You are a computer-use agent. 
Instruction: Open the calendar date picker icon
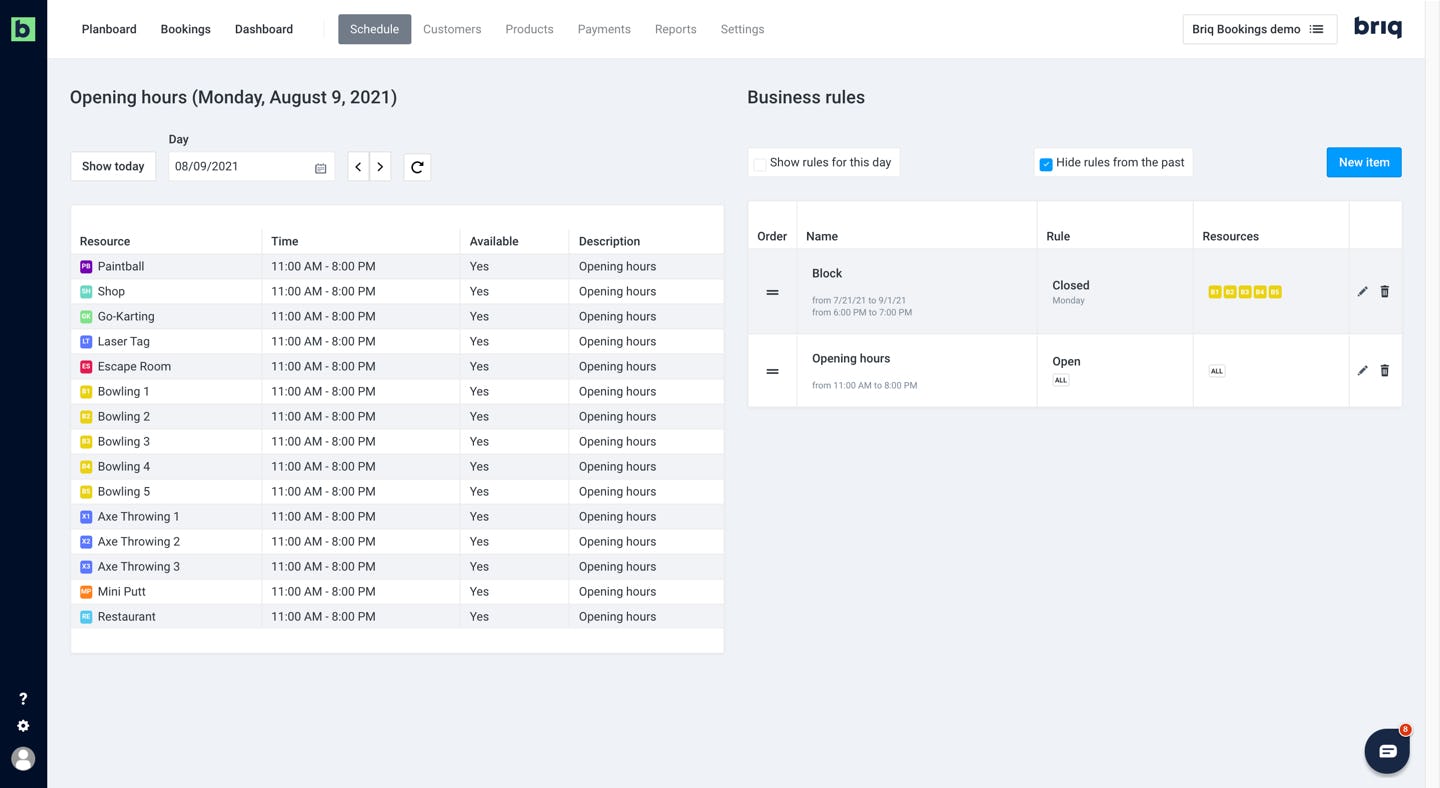click(x=319, y=167)
